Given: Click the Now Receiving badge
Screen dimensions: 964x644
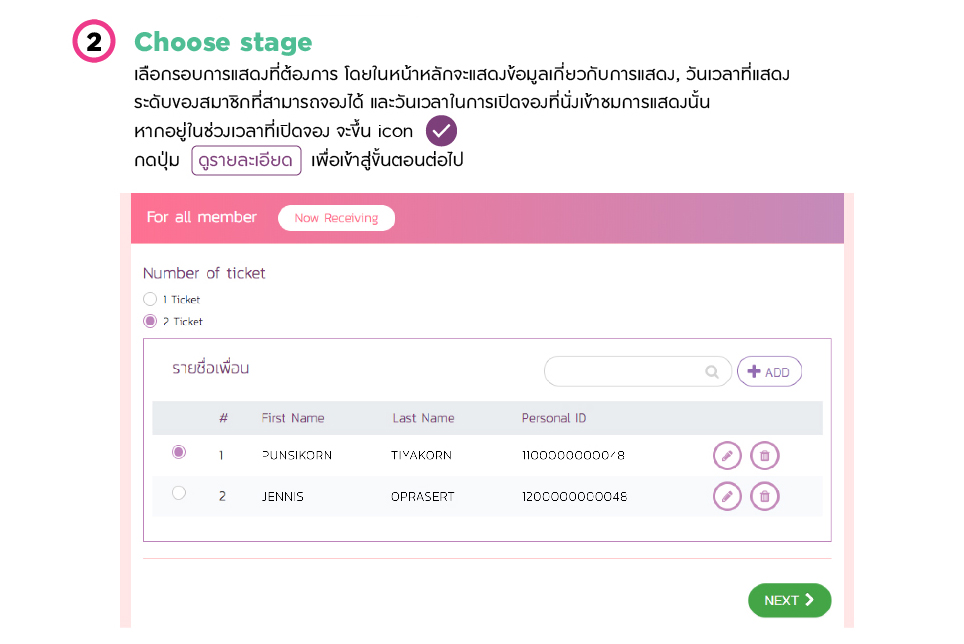Looking at the screenshot, I should tap(336, 218).
